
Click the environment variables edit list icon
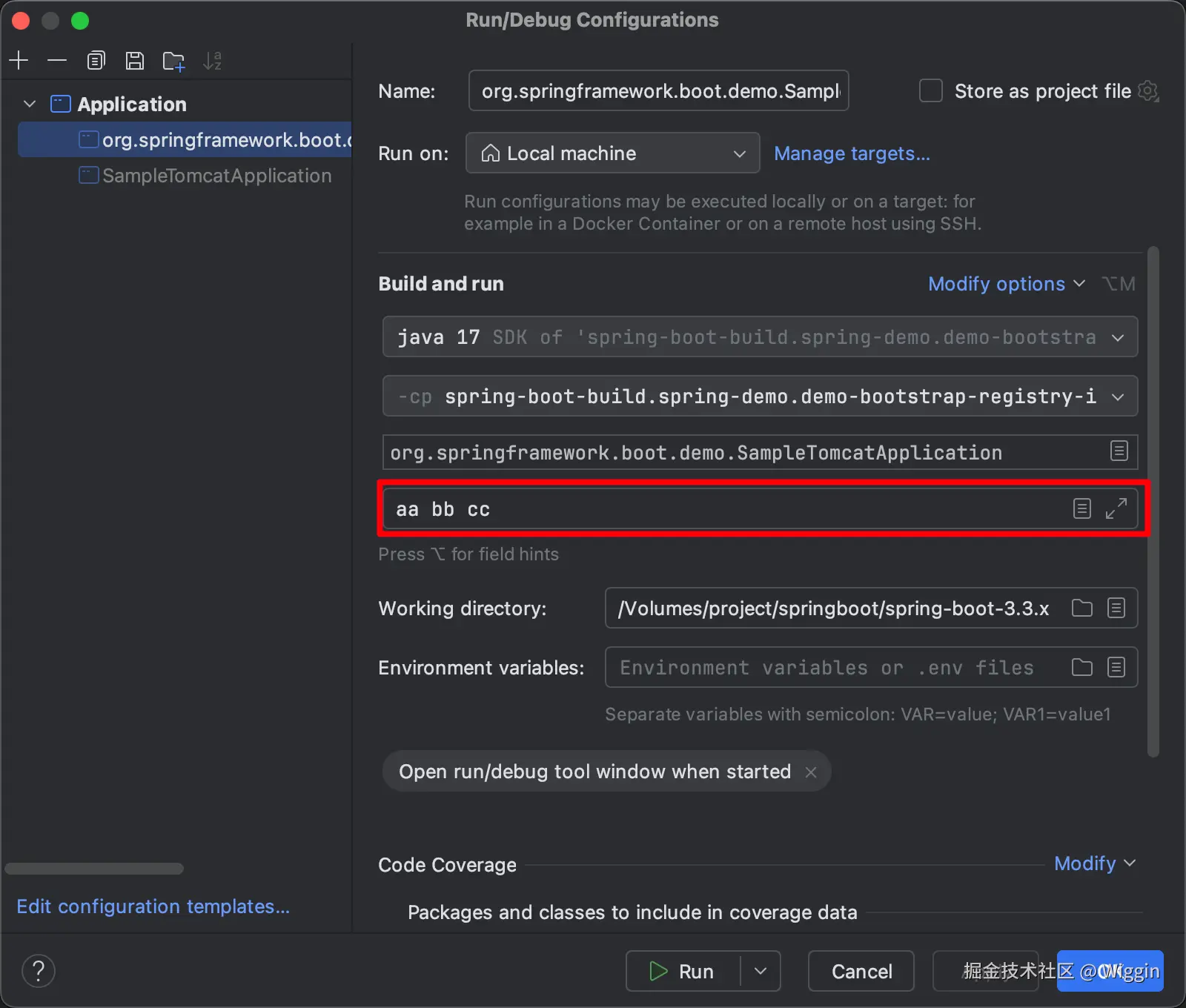pyautogui.click(x=1116, y=668)
